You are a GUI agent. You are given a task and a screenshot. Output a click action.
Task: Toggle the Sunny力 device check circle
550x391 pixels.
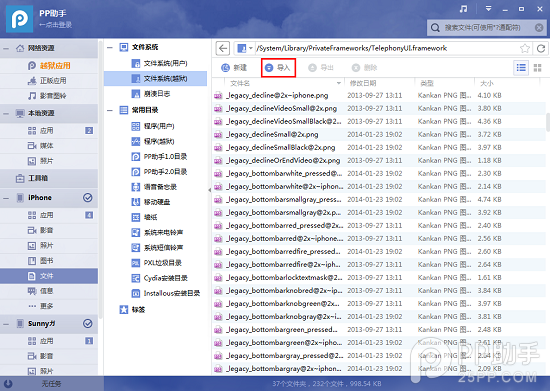[88, 323]
